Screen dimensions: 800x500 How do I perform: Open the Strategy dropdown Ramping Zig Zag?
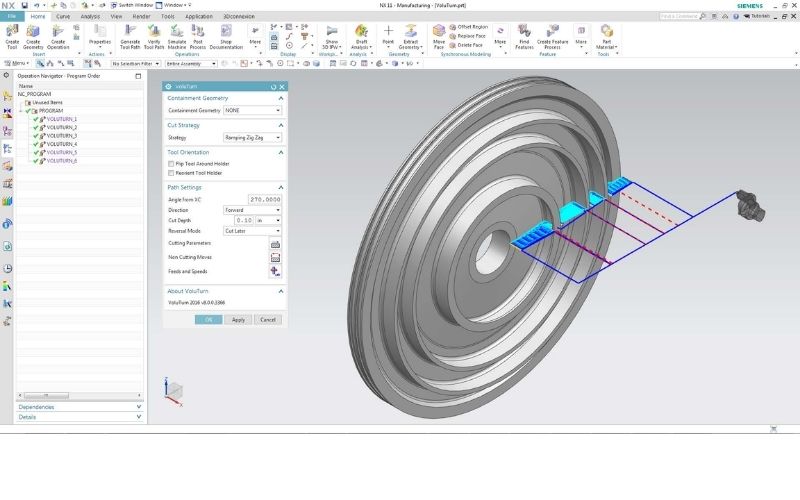coord(253,138)
